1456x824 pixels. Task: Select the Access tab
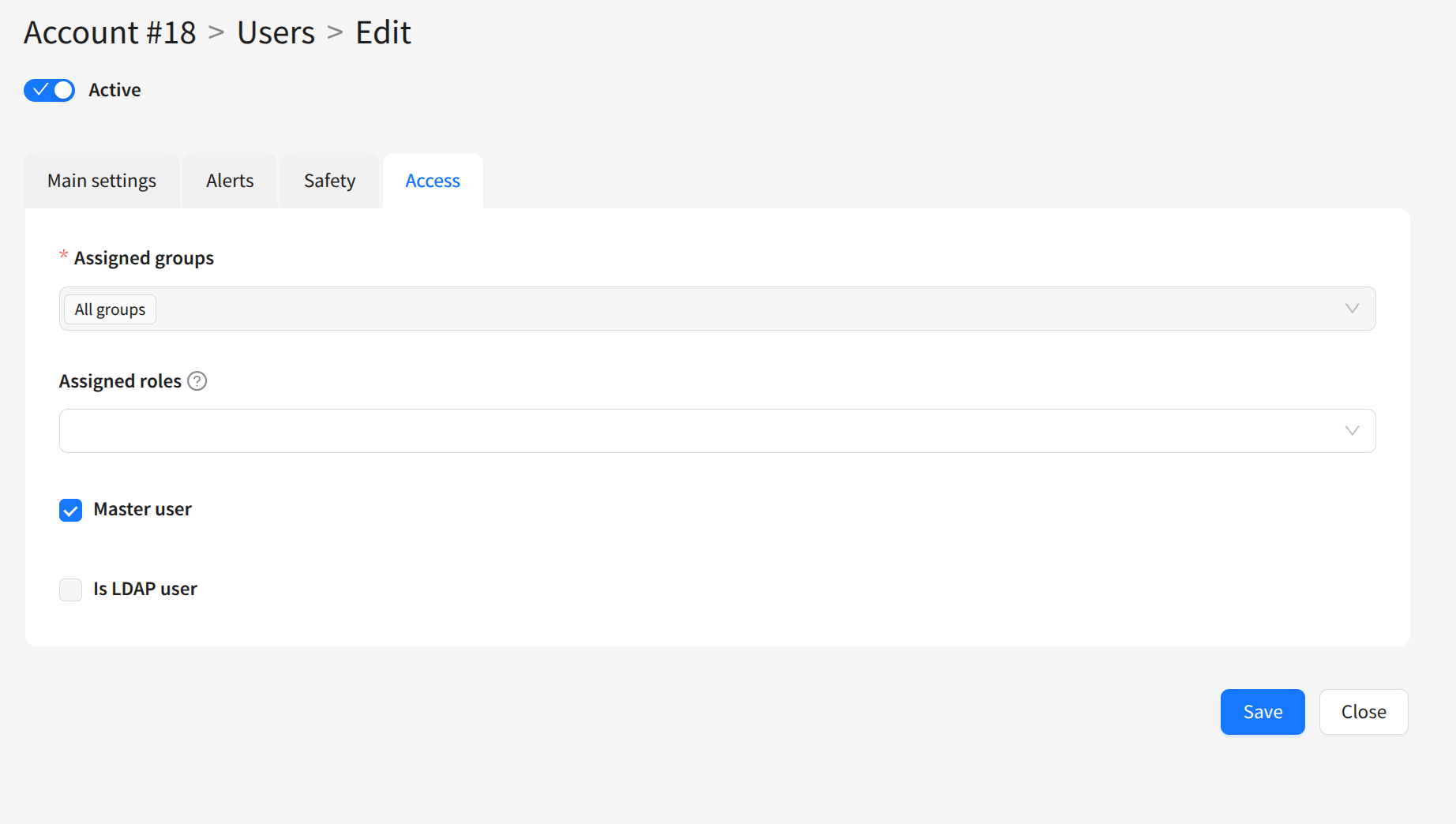click(433, 181)
